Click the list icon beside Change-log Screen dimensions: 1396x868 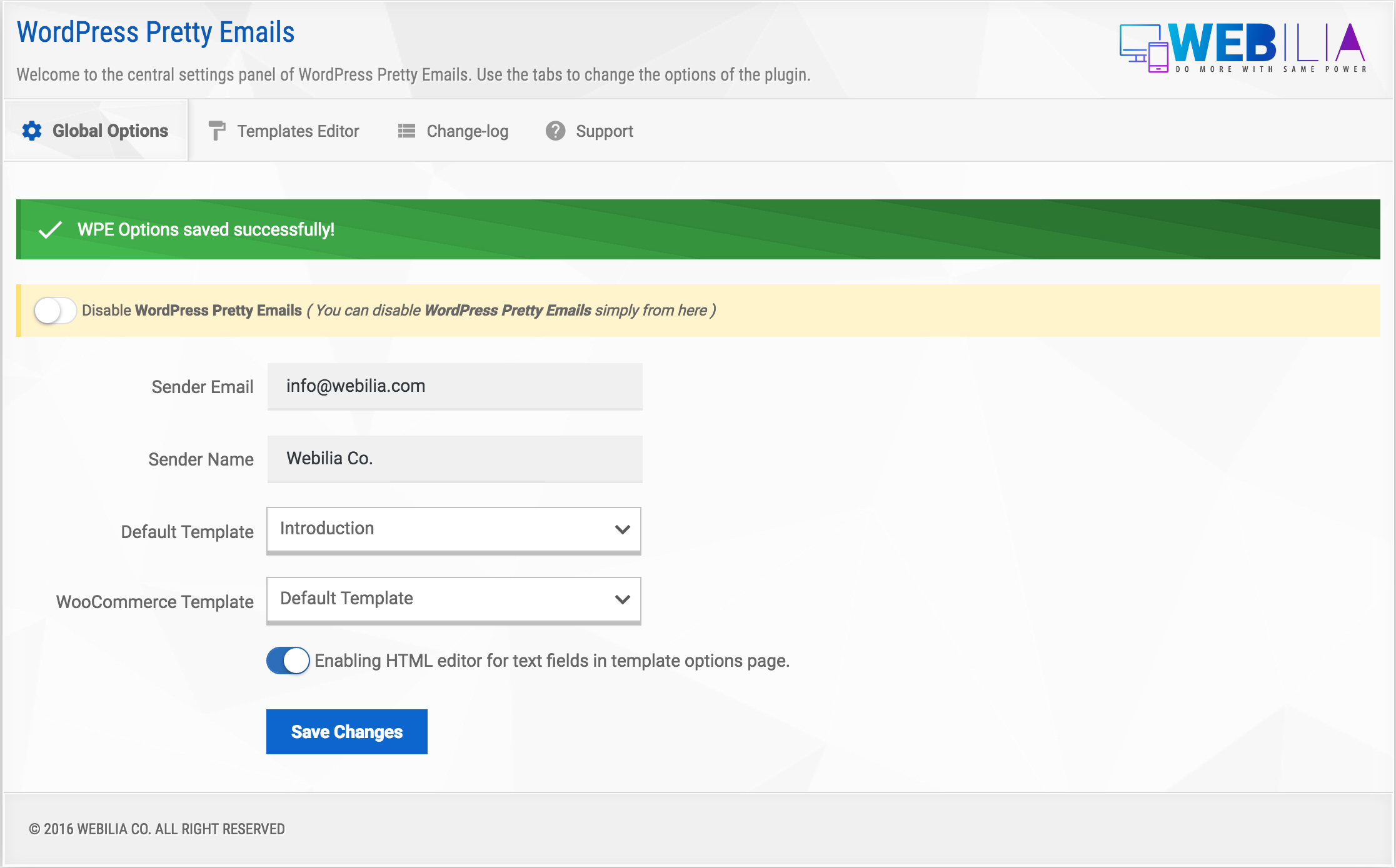406,131
